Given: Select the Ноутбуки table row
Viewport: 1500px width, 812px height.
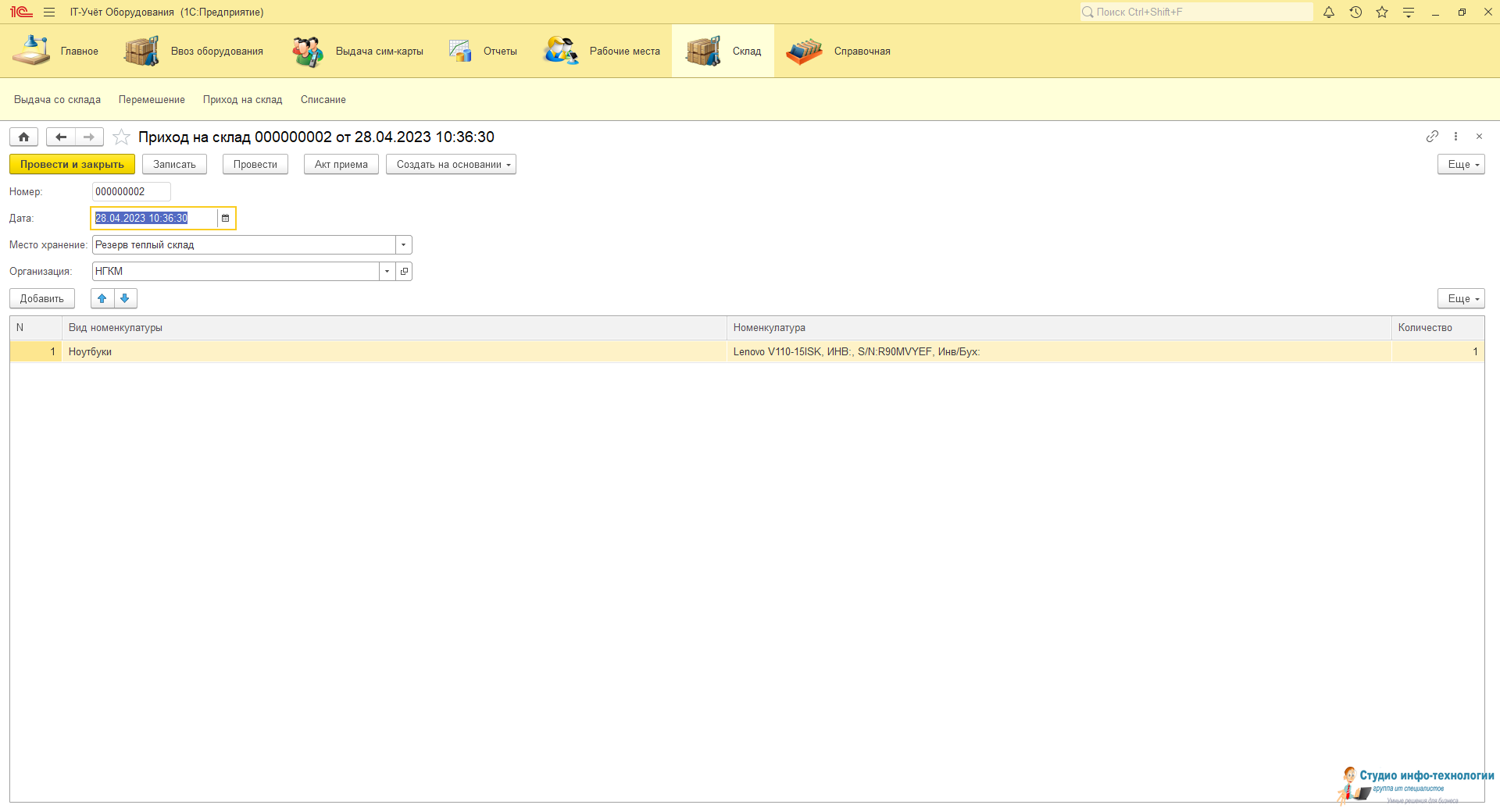Looking at the screenshot, I should [x=391, y=352].
